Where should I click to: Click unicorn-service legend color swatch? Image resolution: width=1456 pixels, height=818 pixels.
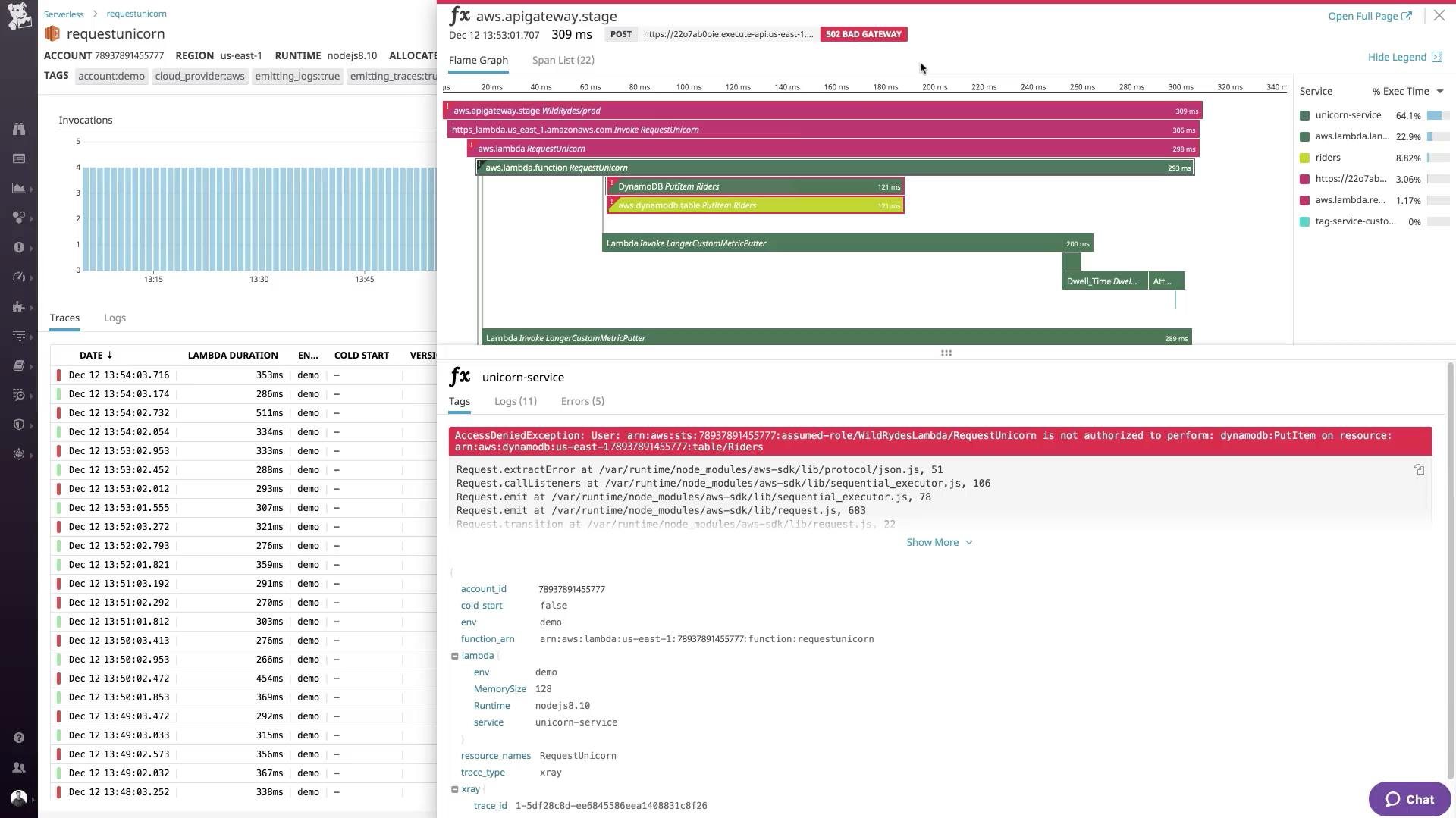coord(1304,116)
